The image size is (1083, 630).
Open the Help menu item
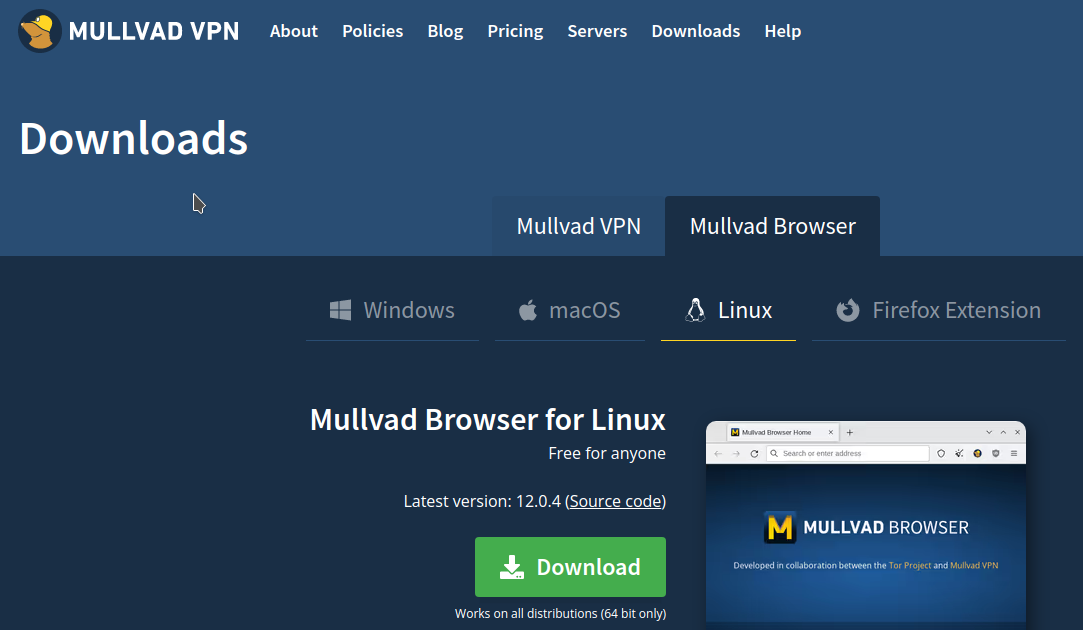point(783,31)
